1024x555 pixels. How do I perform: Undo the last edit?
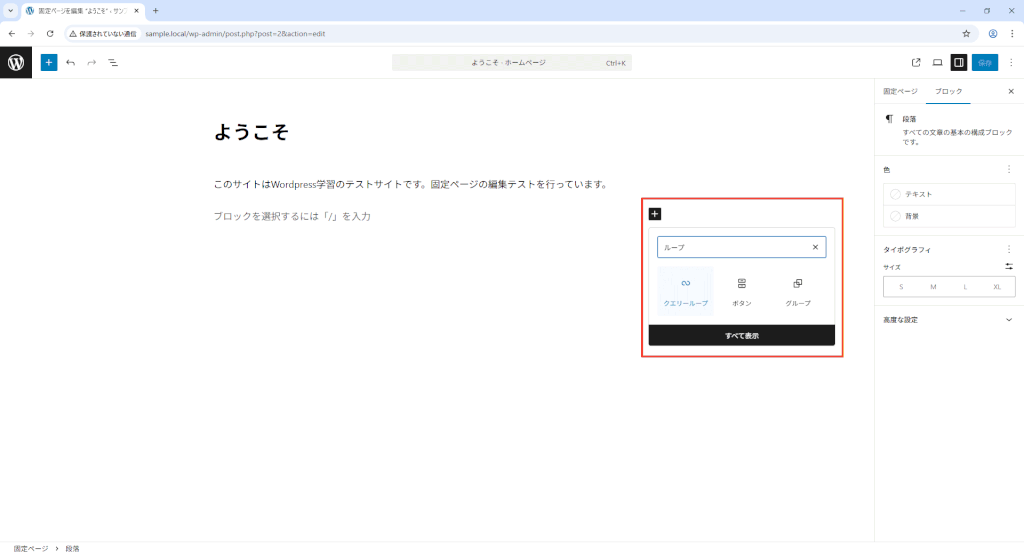point(71,63)
